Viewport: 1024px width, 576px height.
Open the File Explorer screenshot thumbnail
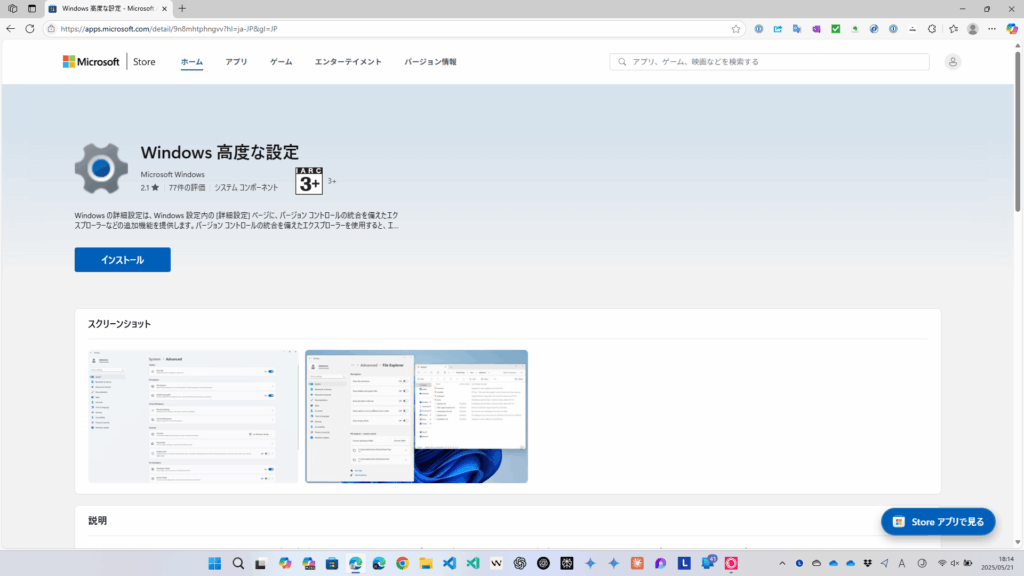point(417,417)
